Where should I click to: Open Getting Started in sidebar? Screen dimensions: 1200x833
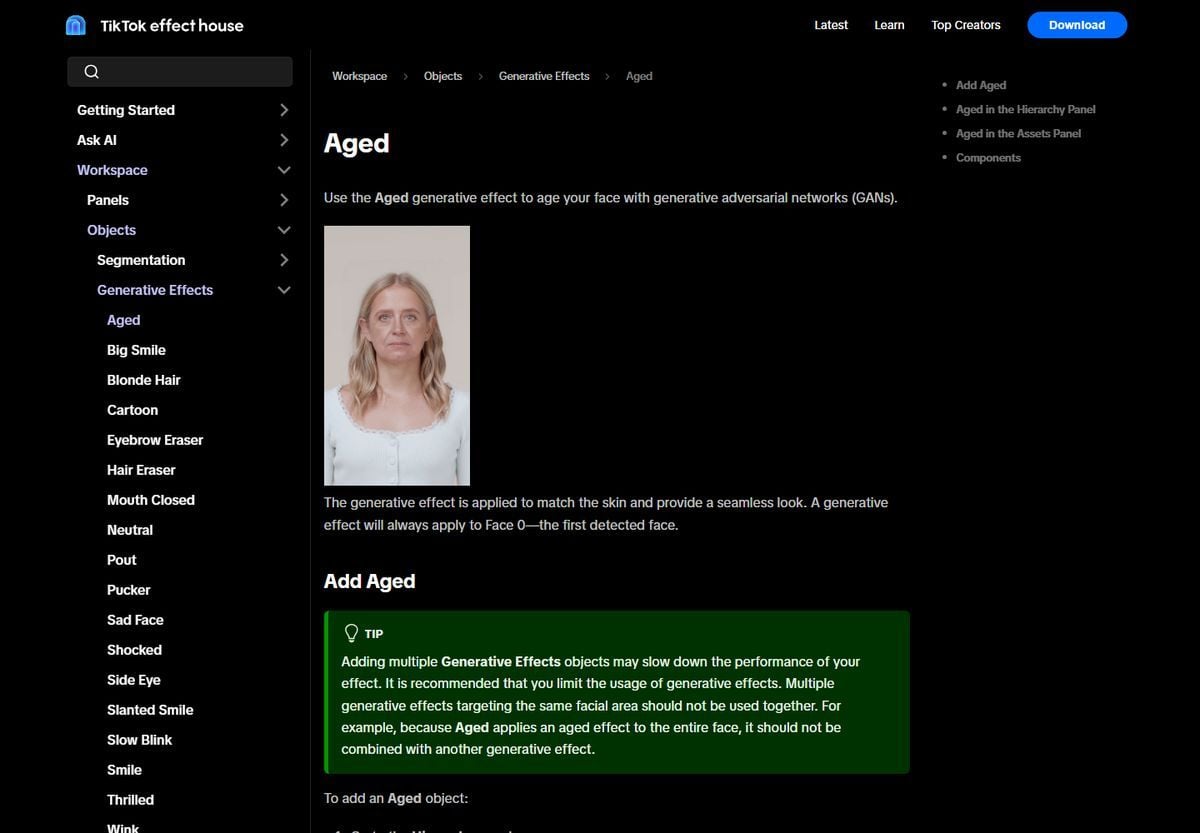coord(126,110)
